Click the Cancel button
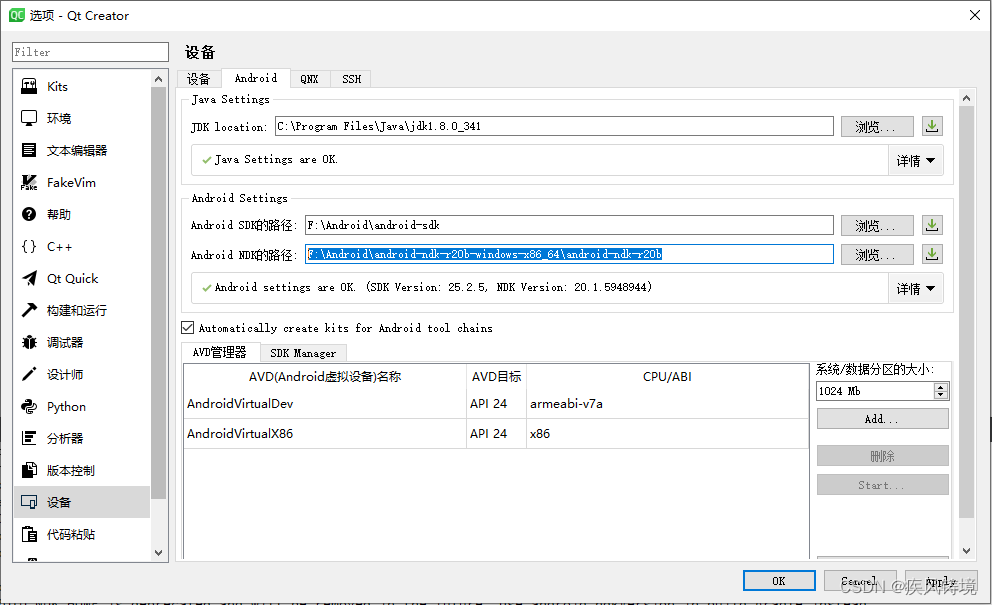 [860, 580]
